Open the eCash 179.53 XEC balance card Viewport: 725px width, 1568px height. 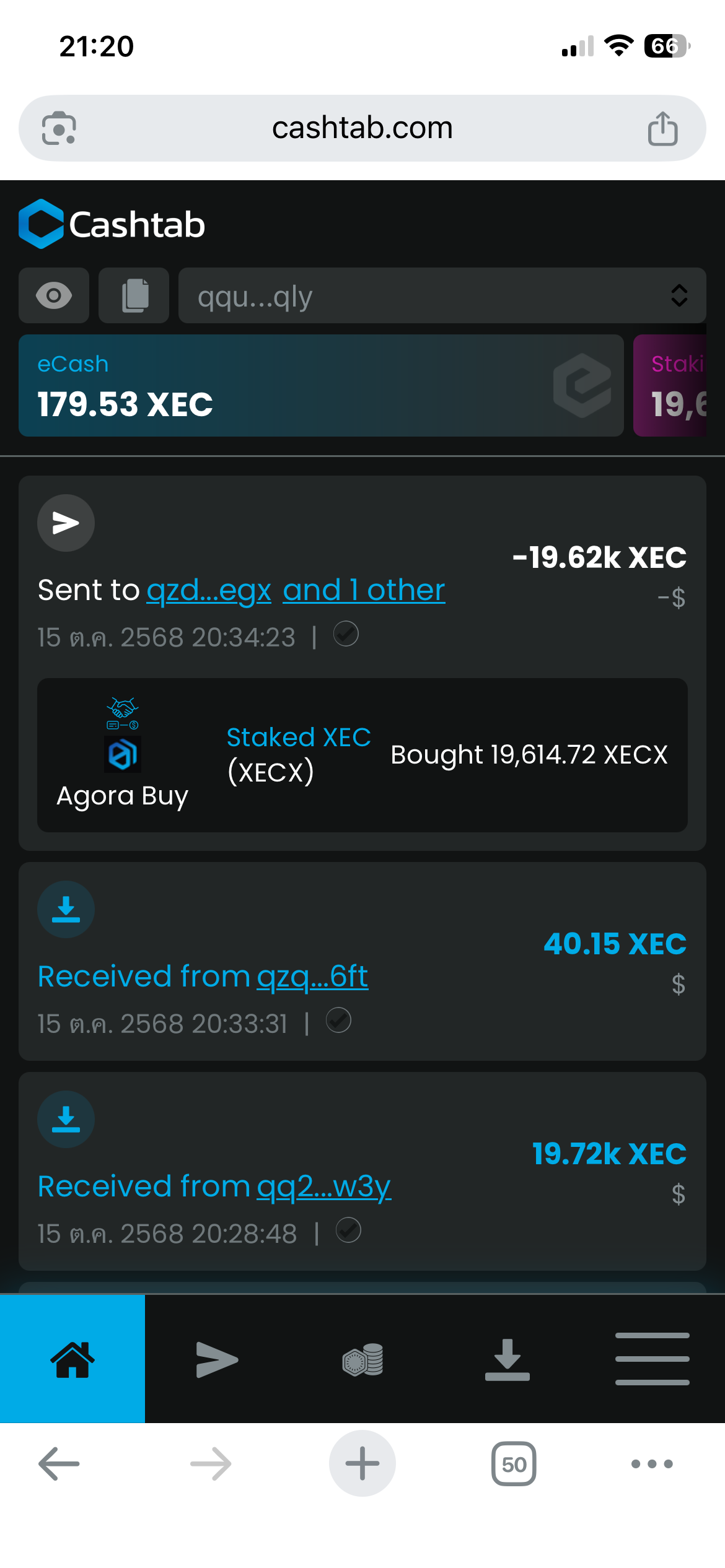[x=320, y=385]
